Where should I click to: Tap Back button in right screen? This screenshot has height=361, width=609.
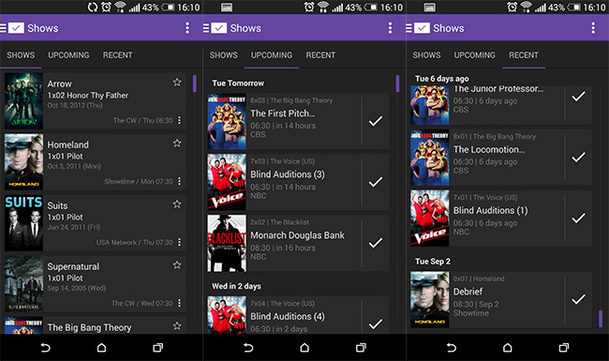coord(451,347)
